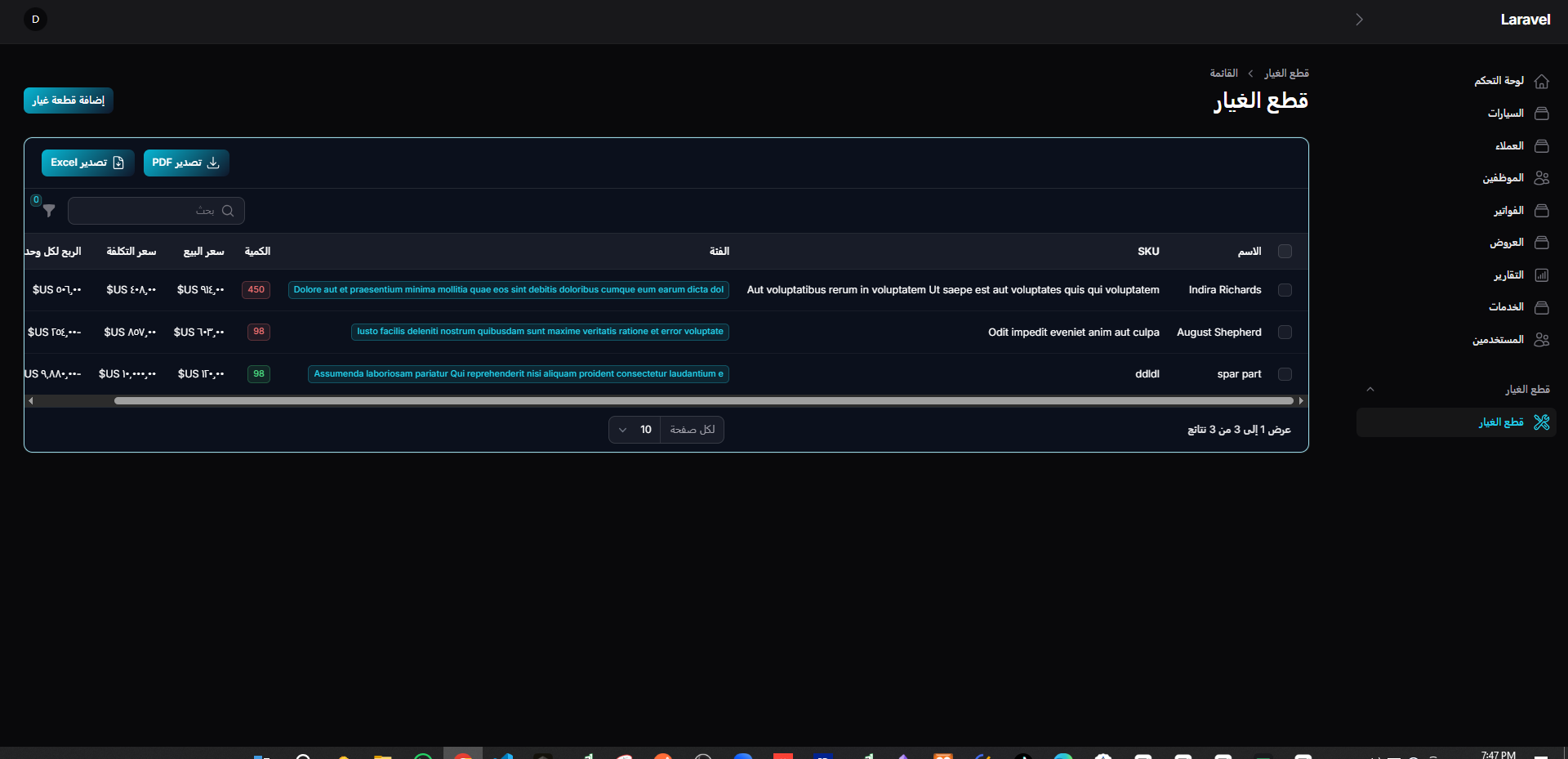Collapse the قطع الغيار sidebar group
The height and width of the screenshot is (759, 1568).
(x=1370, y=390)
